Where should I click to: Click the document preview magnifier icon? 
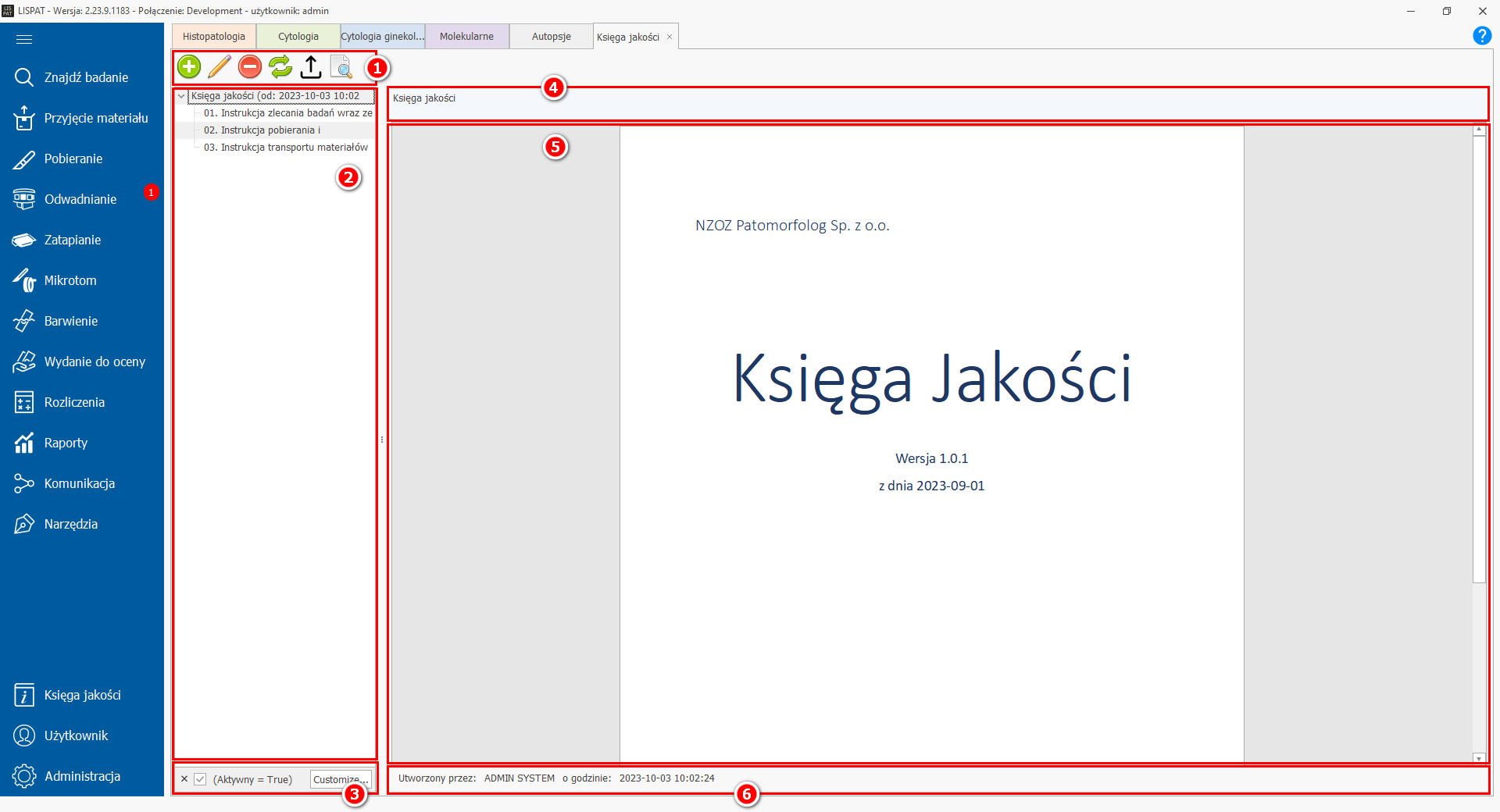point(341,67)
